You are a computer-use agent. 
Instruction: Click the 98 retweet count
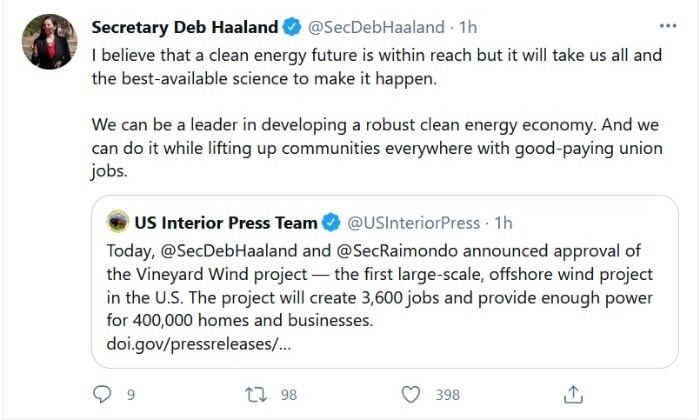[x=288, y=395]
